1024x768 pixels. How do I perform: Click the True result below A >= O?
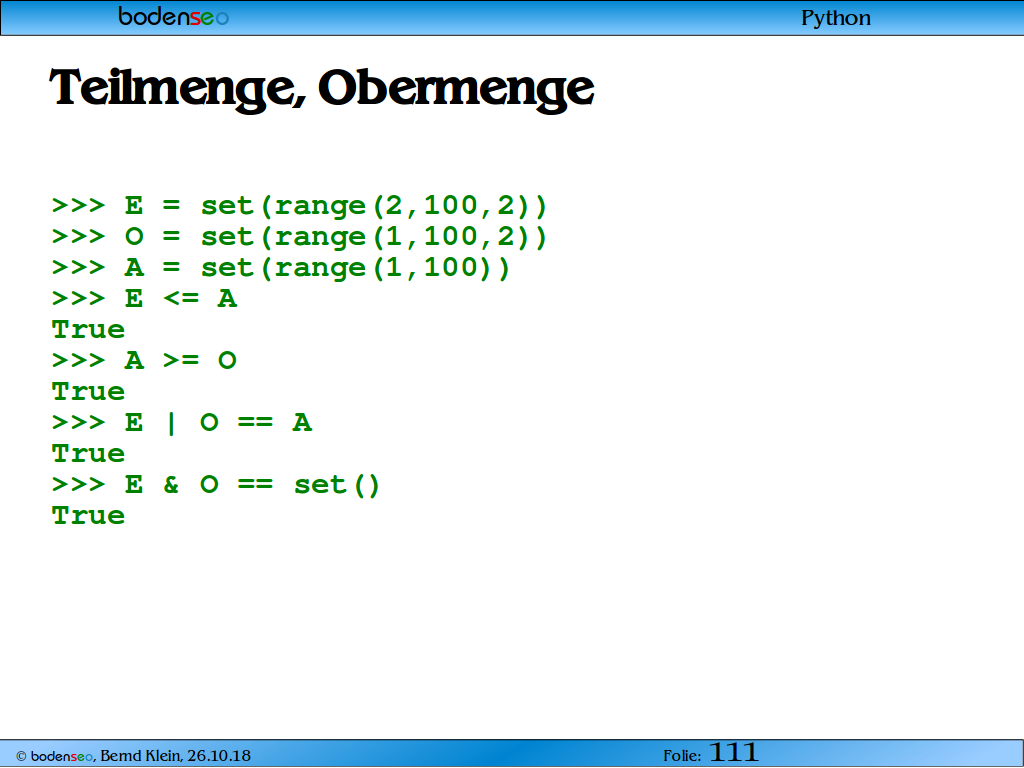(x=88, y=391)
